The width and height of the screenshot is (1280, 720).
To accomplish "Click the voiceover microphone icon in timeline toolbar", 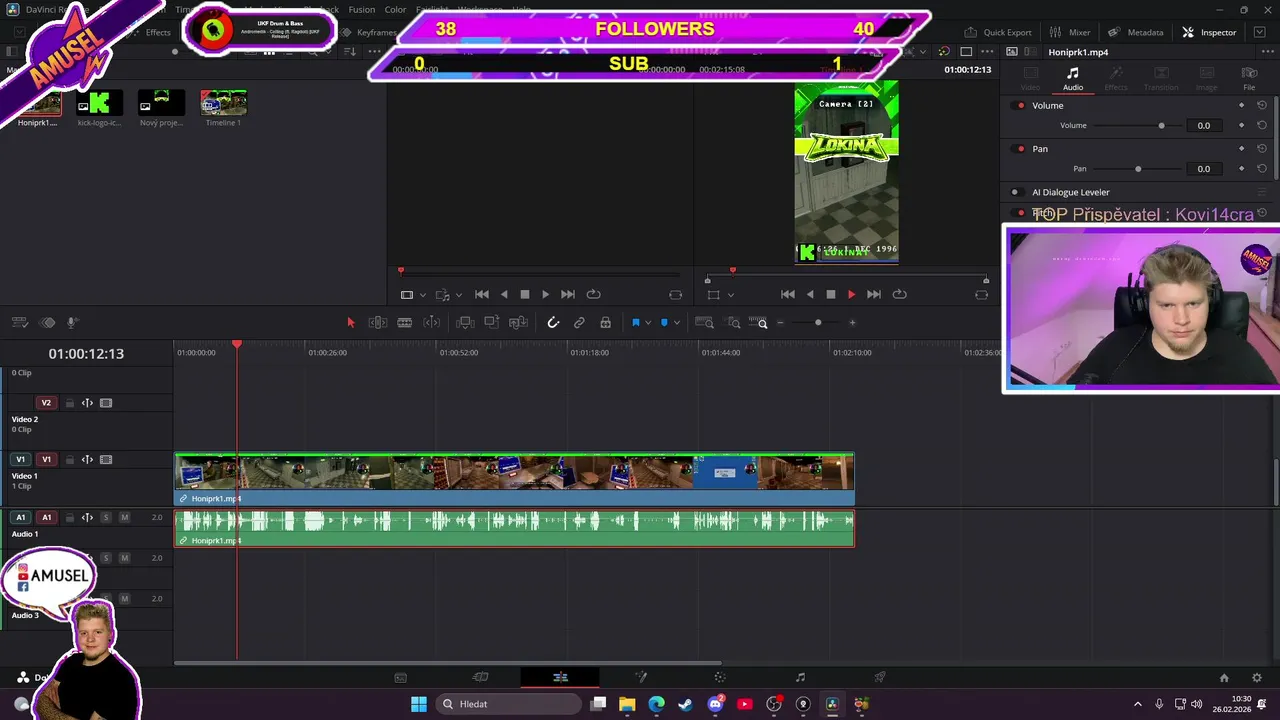I will (x=72, y=322).
